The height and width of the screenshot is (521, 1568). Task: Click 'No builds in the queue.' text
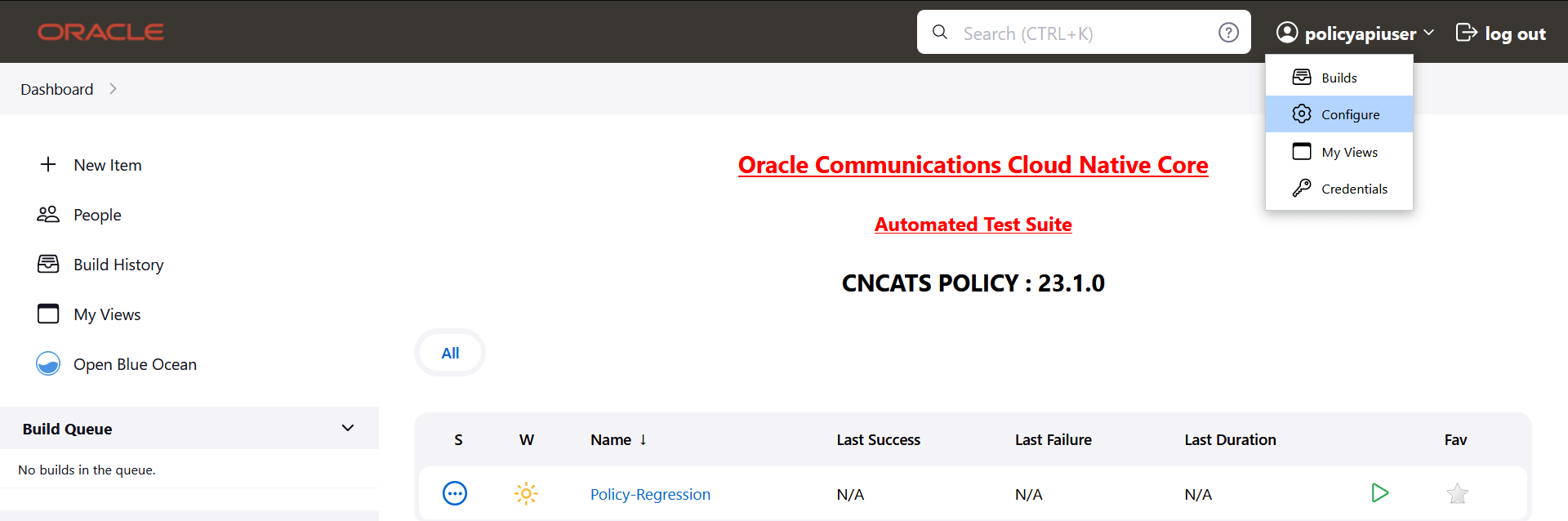[x=87, y=470]
